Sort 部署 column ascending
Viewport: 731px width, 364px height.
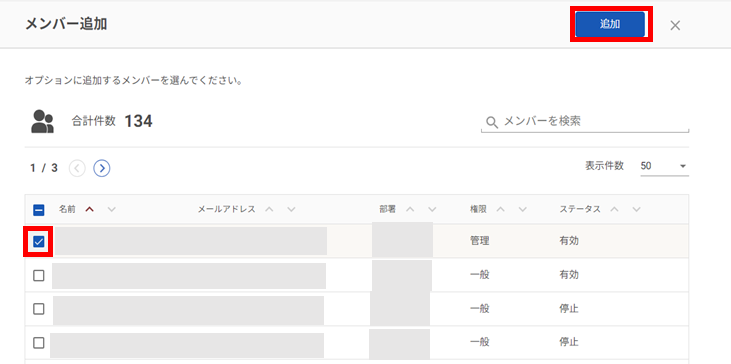pos(410,210)
